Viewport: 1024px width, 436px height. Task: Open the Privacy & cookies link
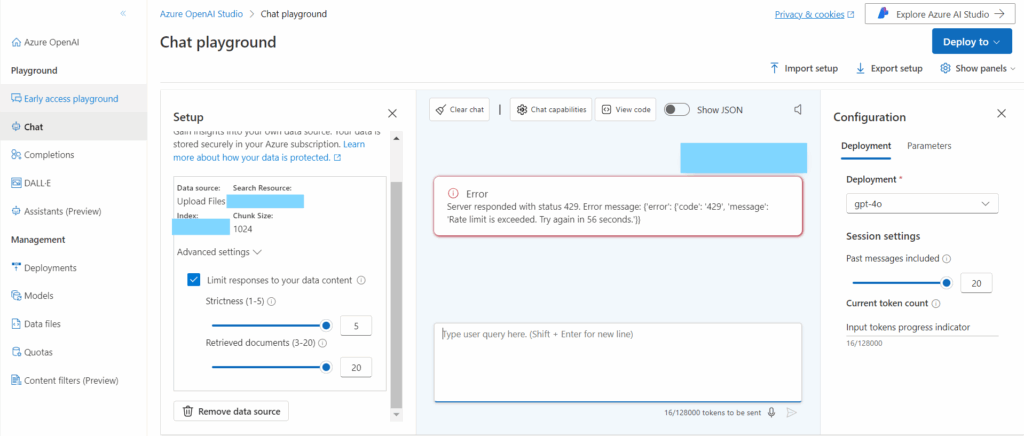[814, 14]
